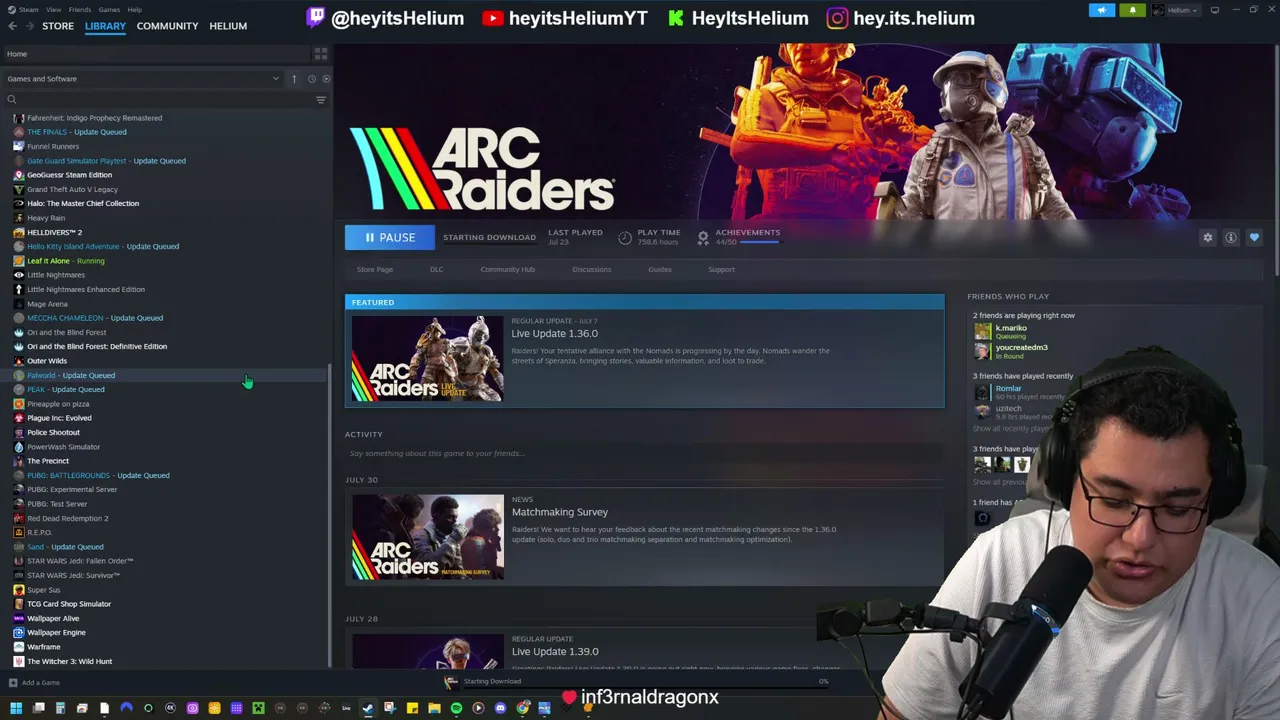Open the library filter options icon

coord(321,100)
